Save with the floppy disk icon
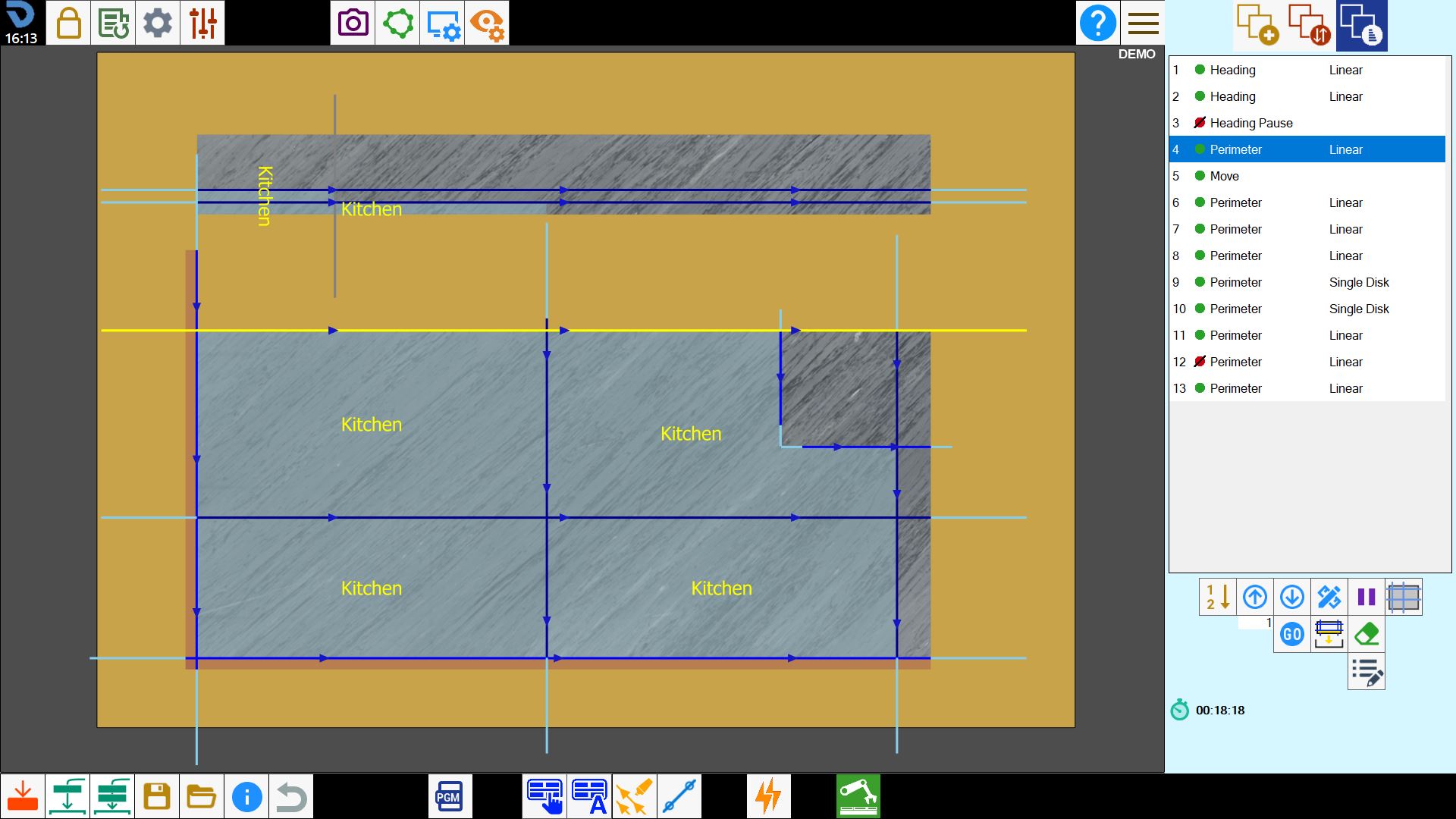The width and height of the screenshot is (1456, 819). 157,796
